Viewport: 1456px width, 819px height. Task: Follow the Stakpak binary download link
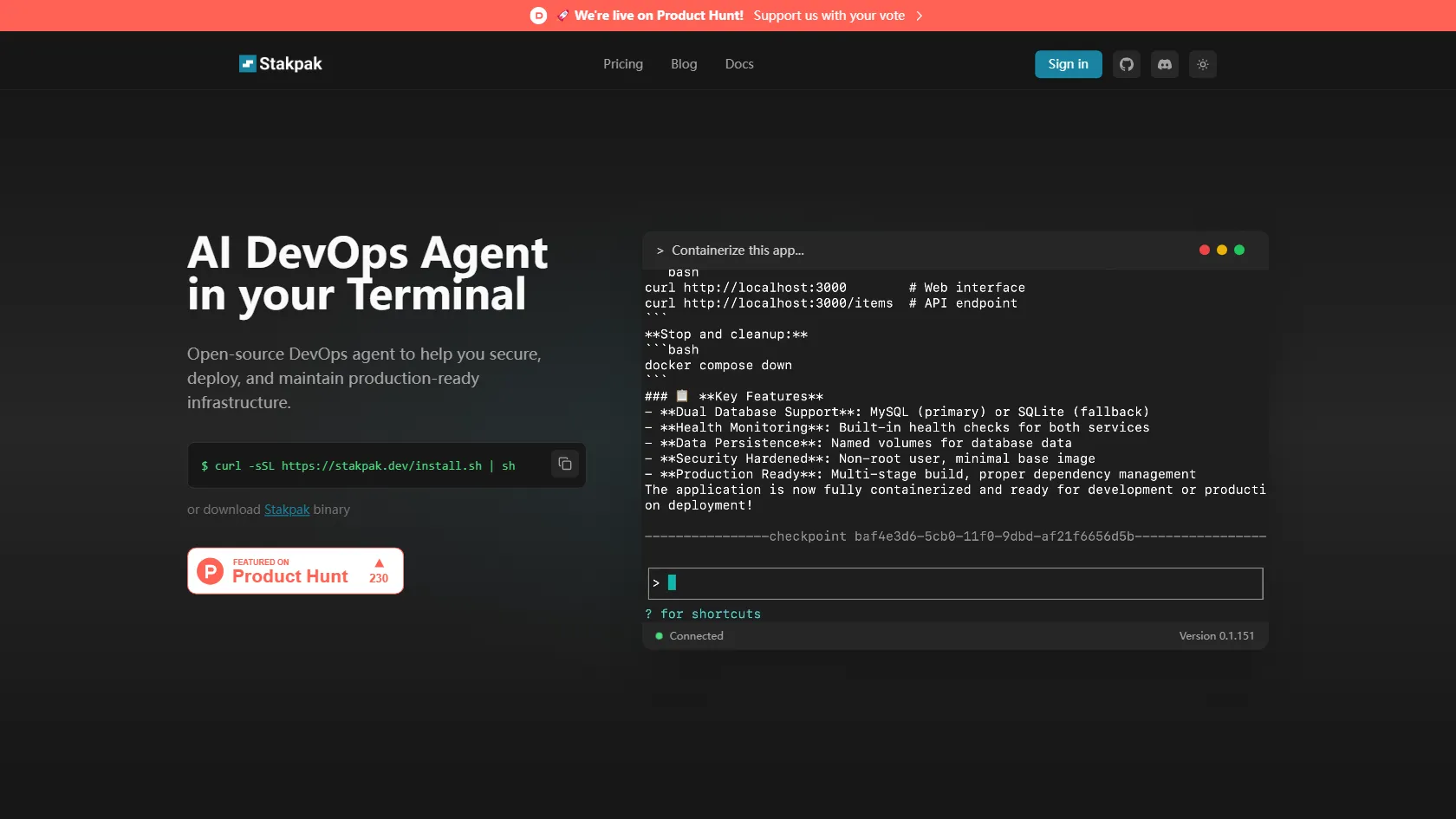tap(286, 510)
